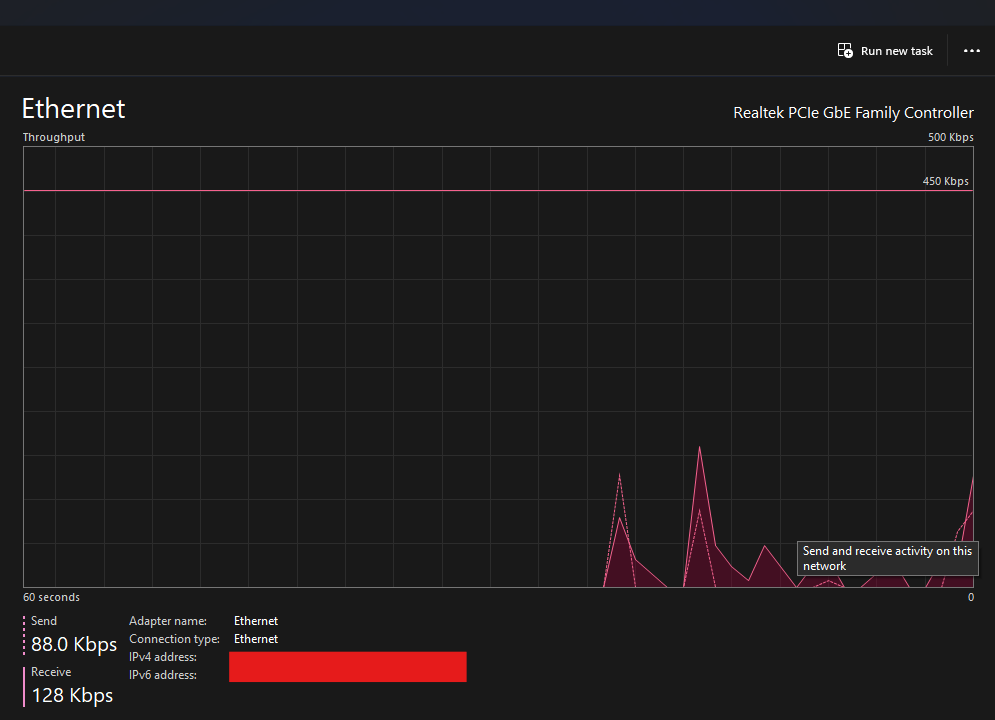The image size is (995, 720).
Task: Click the 88.0 Kbps send value
Action: (74, 645)
